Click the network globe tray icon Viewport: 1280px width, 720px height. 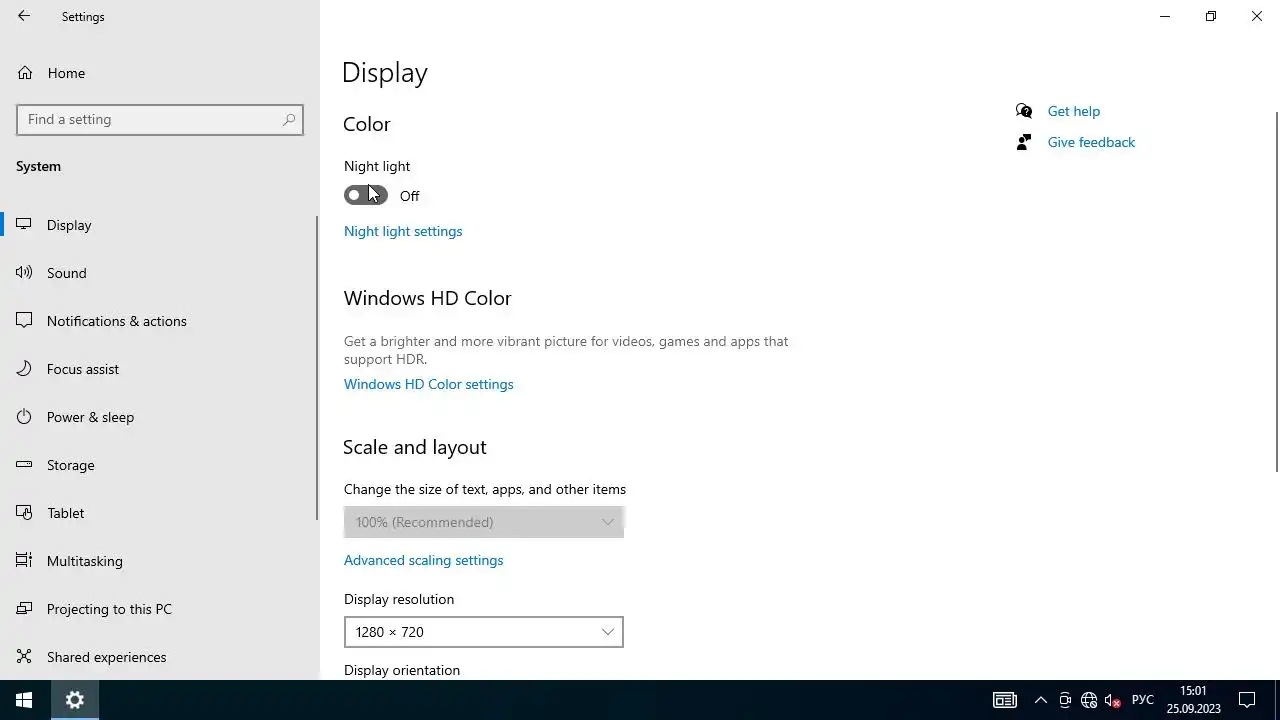[1089, 700]
